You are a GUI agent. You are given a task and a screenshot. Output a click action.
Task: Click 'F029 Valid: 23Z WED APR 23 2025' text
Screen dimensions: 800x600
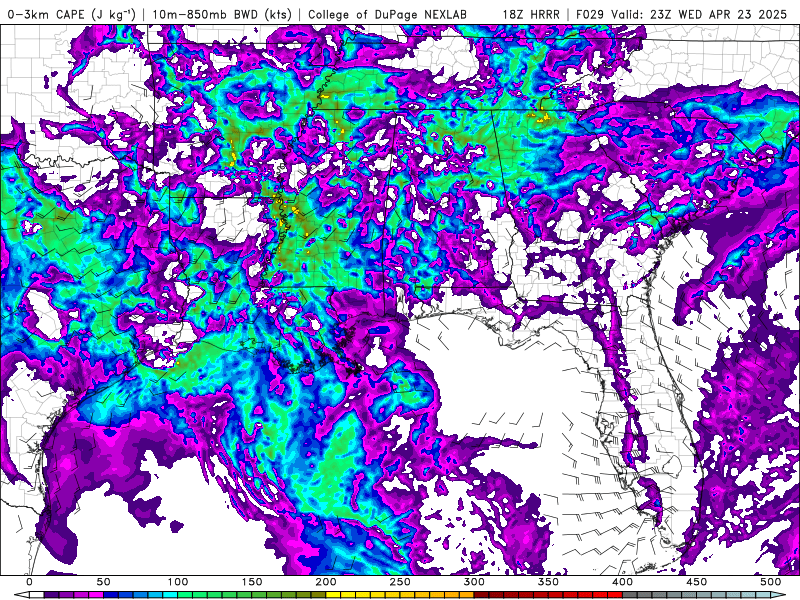pos(681,14)
